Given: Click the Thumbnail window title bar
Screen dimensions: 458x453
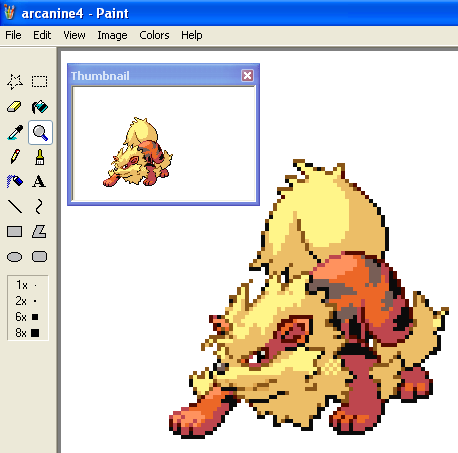Looking at the screenshot, I should 163,75.
